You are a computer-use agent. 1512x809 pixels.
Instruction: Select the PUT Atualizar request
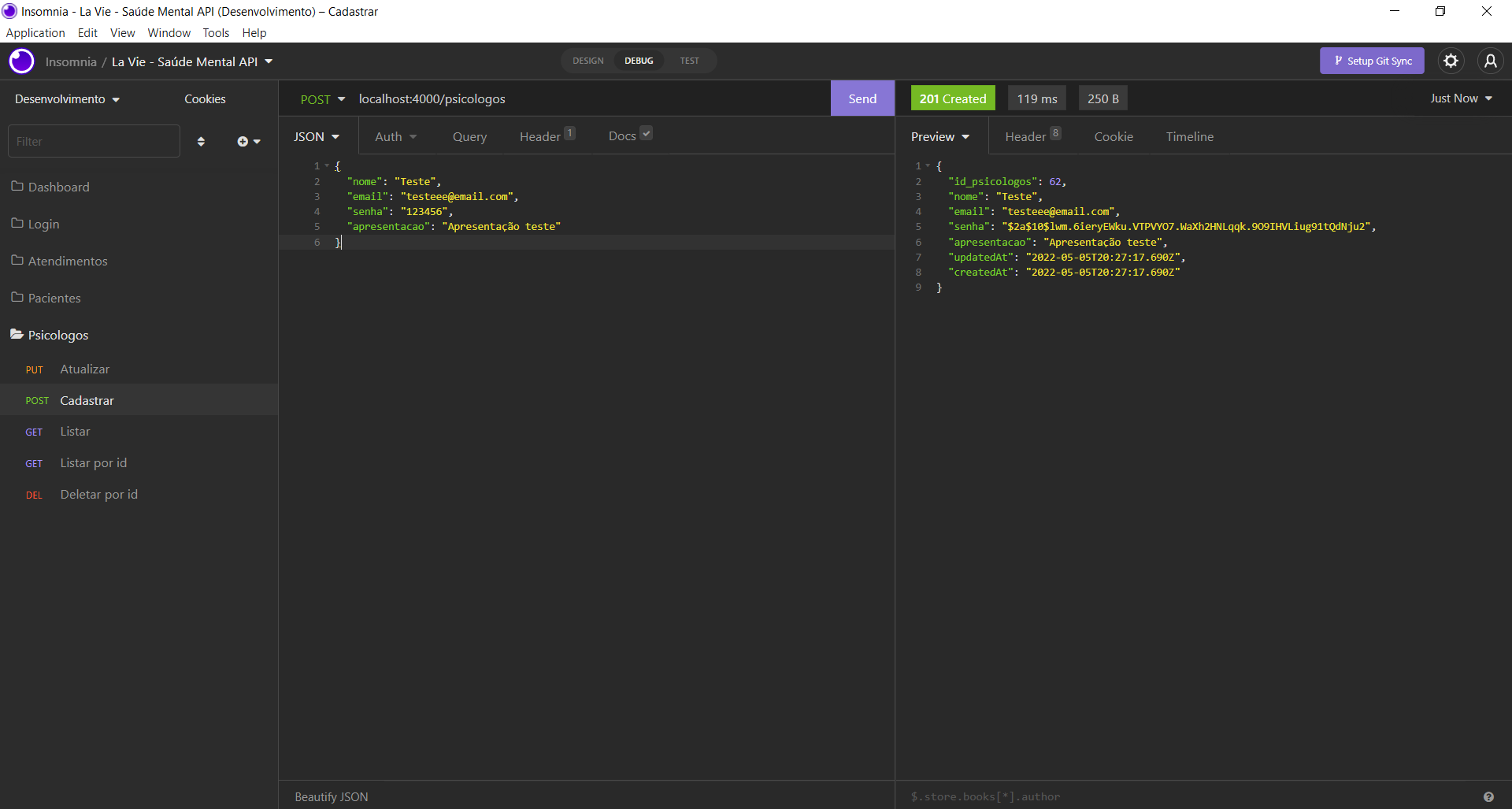click(139, 369)
